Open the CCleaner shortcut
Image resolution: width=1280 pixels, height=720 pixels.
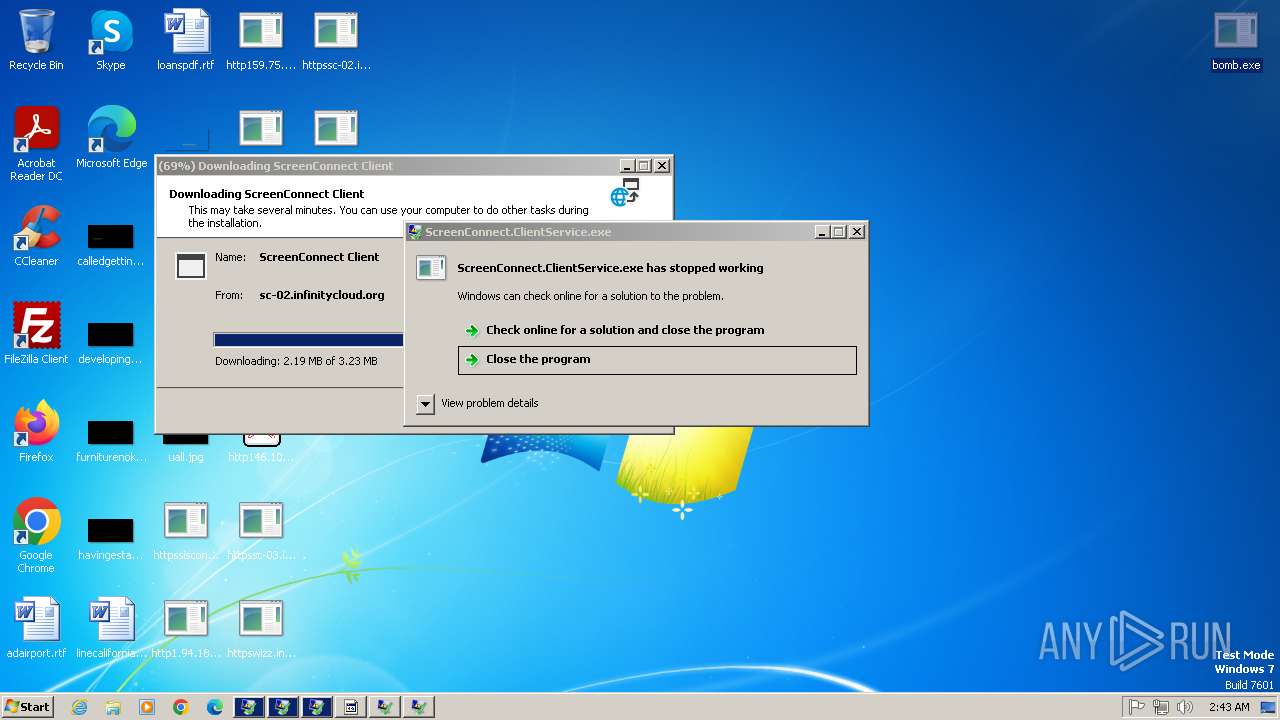pos(36,236)
